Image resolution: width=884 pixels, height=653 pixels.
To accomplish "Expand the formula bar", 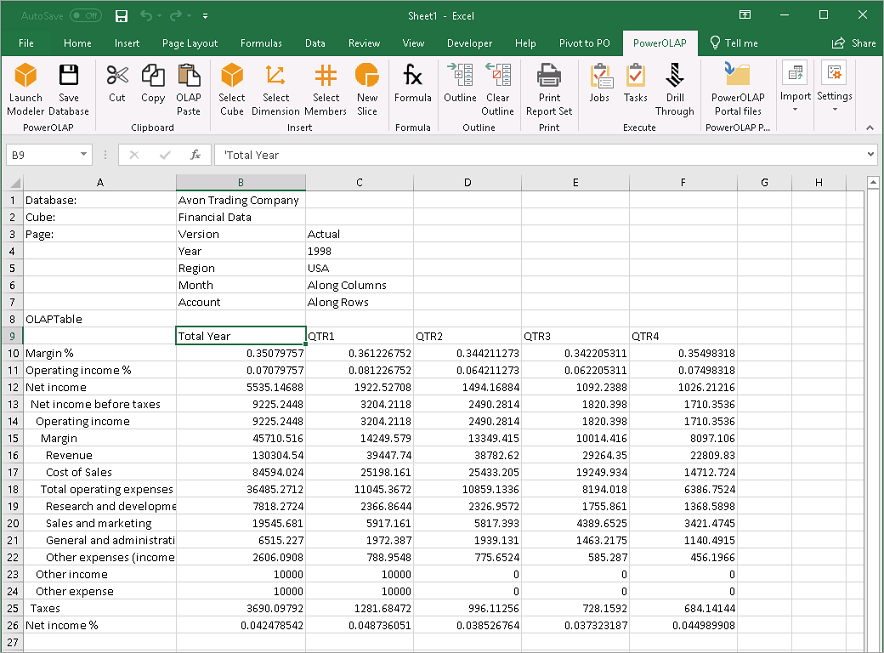I will point(870,154).
